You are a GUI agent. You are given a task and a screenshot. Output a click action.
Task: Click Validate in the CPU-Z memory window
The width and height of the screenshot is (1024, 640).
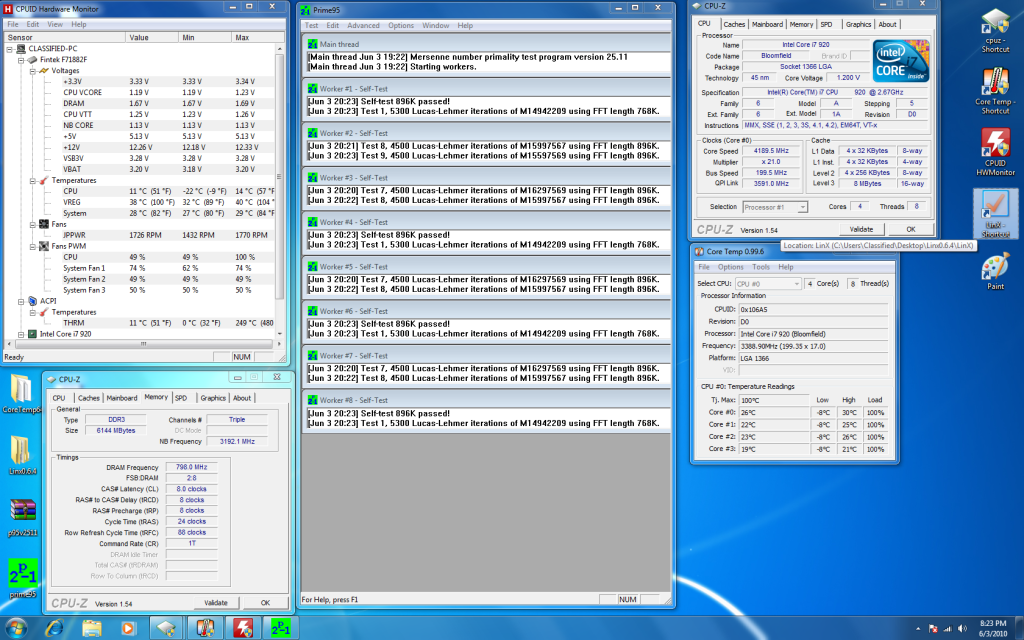point(215,603)
